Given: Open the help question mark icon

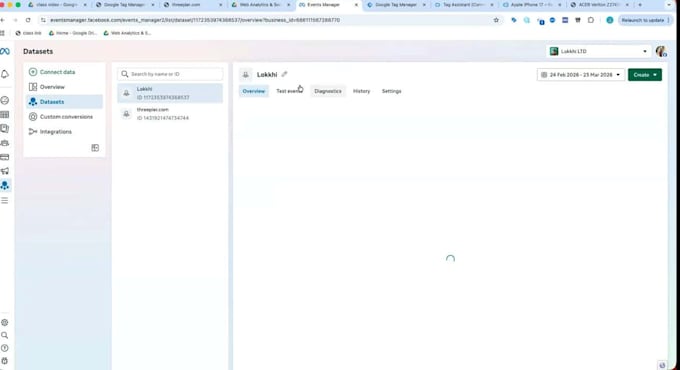Looking at the screenshot, I should click(5, 348).
